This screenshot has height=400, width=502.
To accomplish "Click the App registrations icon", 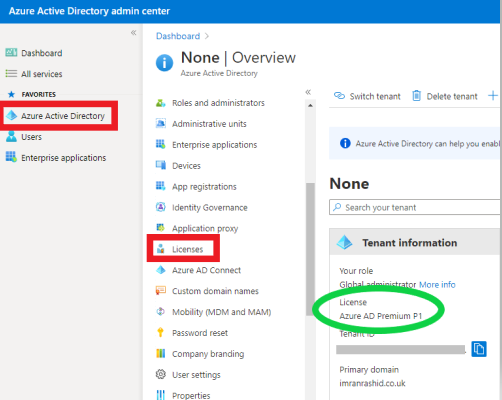I will pos(161,186).
